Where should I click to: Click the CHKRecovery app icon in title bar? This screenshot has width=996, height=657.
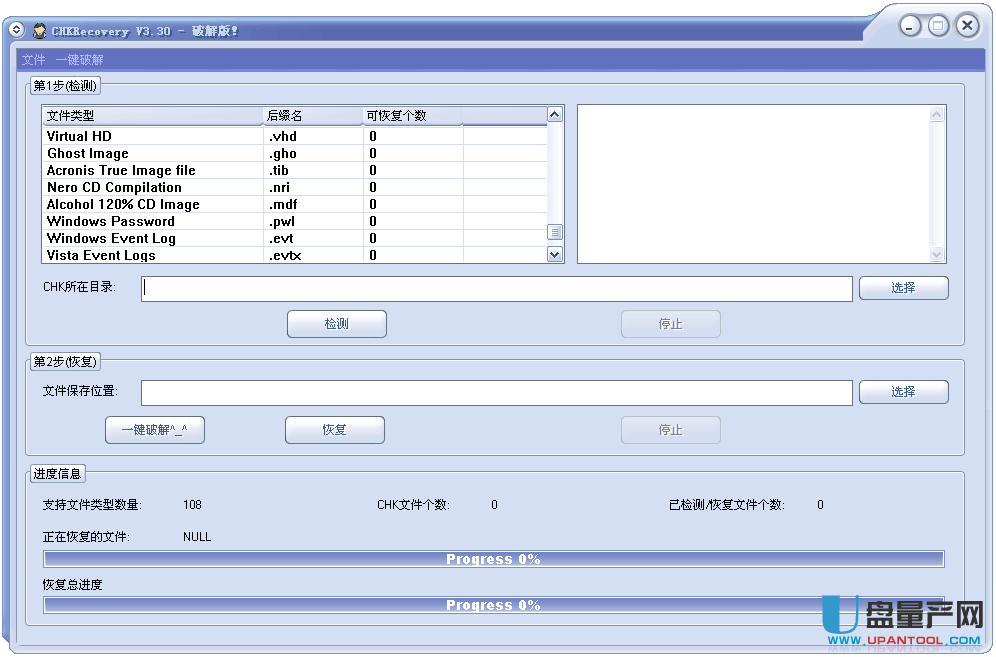(x=38, y=30)
